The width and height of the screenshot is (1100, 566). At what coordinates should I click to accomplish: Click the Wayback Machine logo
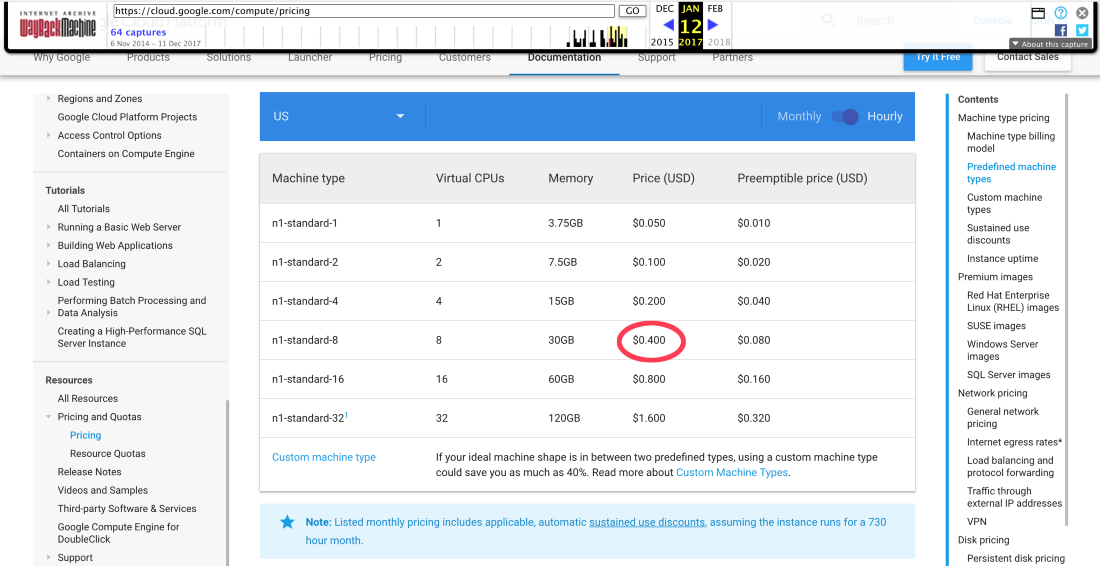(60, 25)
